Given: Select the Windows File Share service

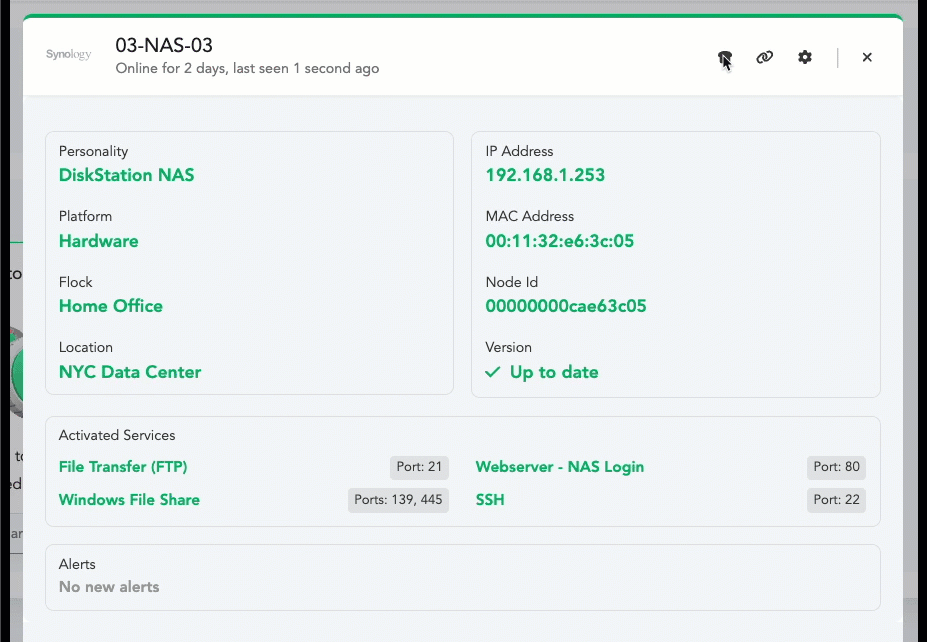Looking at the screenshot, I should coord(129,500).
